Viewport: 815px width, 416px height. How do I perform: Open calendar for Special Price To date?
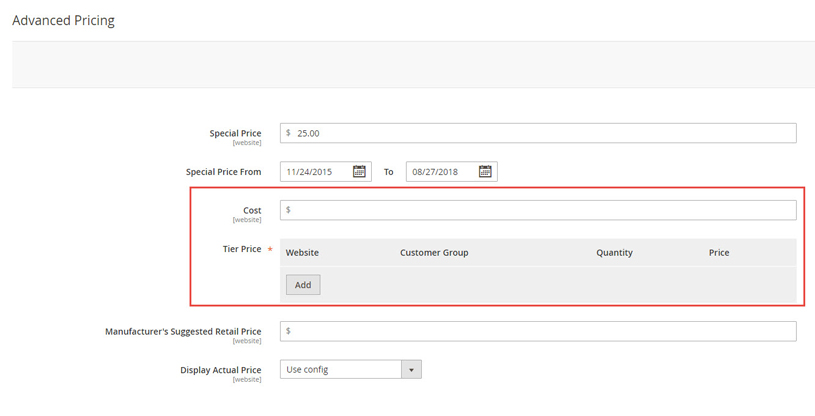coord(485,171)
